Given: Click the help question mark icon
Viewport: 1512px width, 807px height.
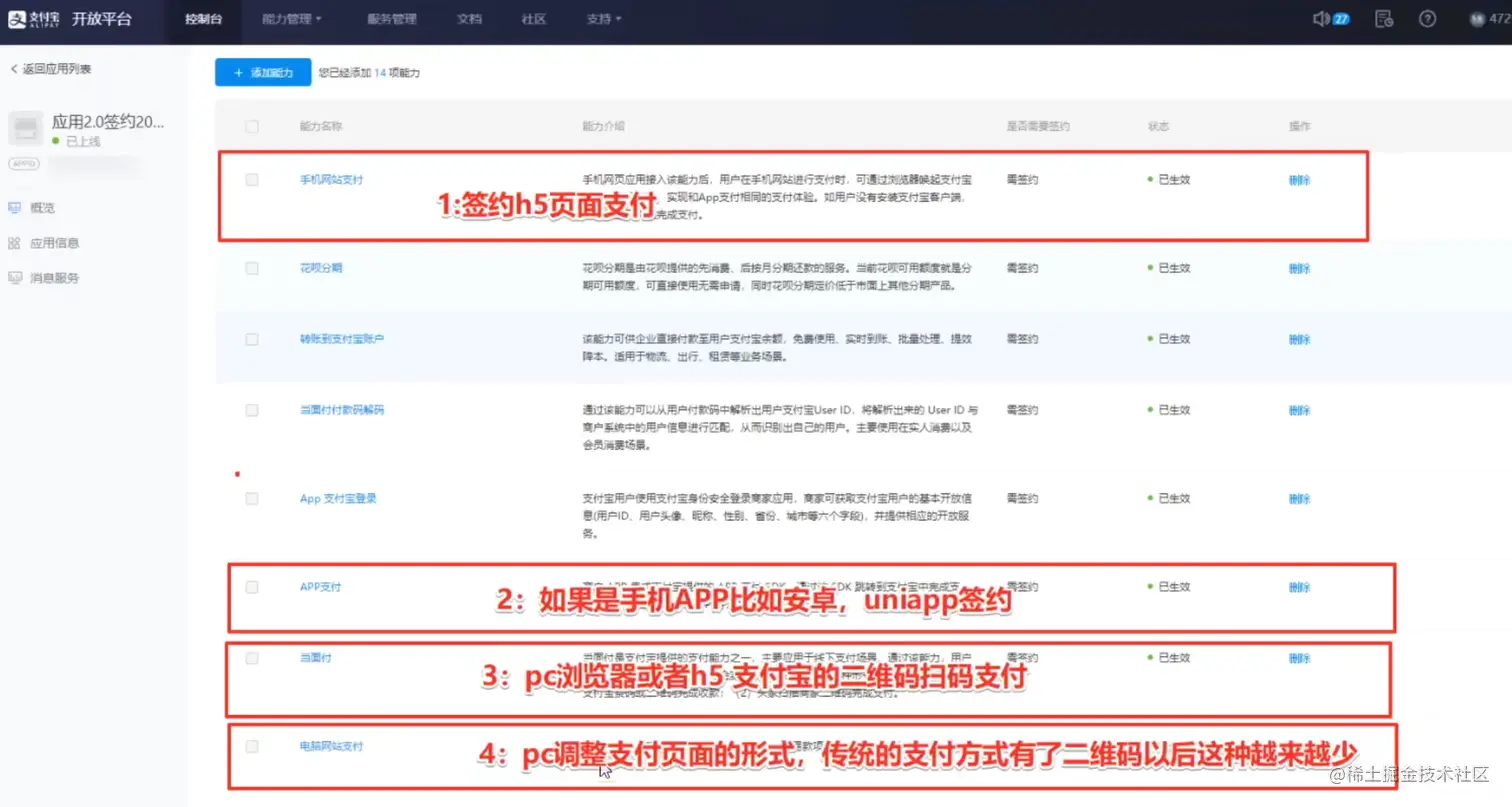Looking at the screenshot, I should click(1428, 19).
